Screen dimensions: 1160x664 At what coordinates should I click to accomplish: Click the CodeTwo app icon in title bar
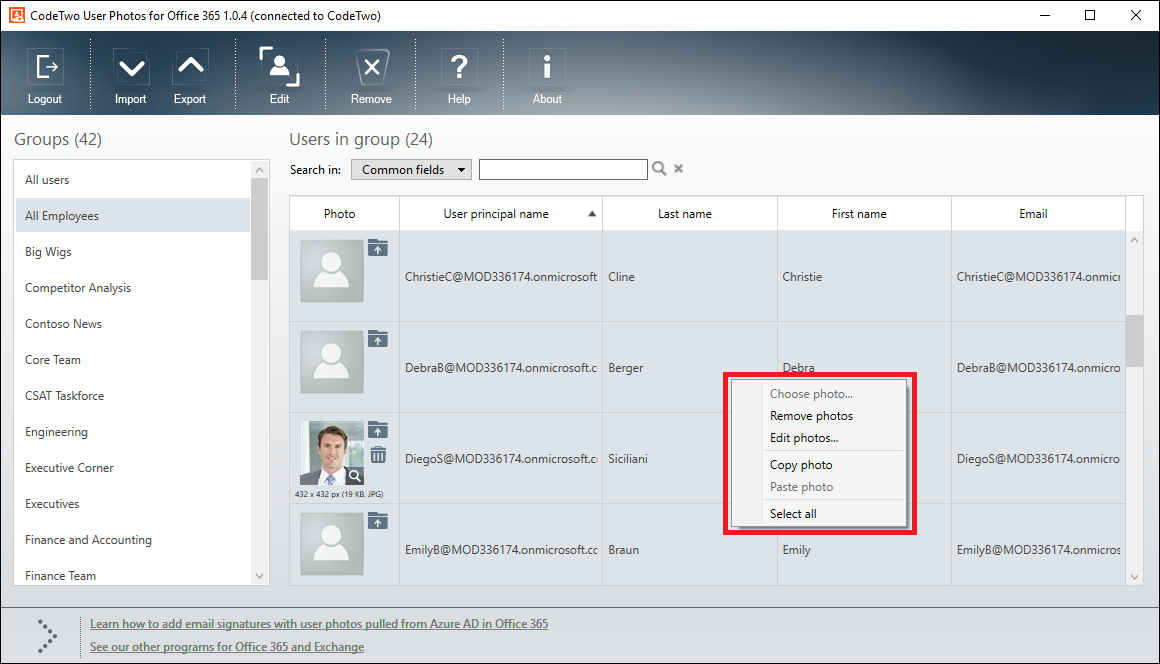click(x=16, y=15)
